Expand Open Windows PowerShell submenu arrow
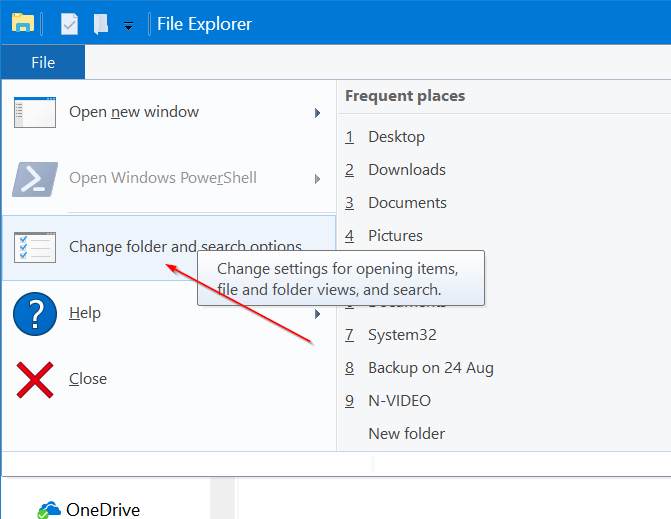 tap(318, 179)
